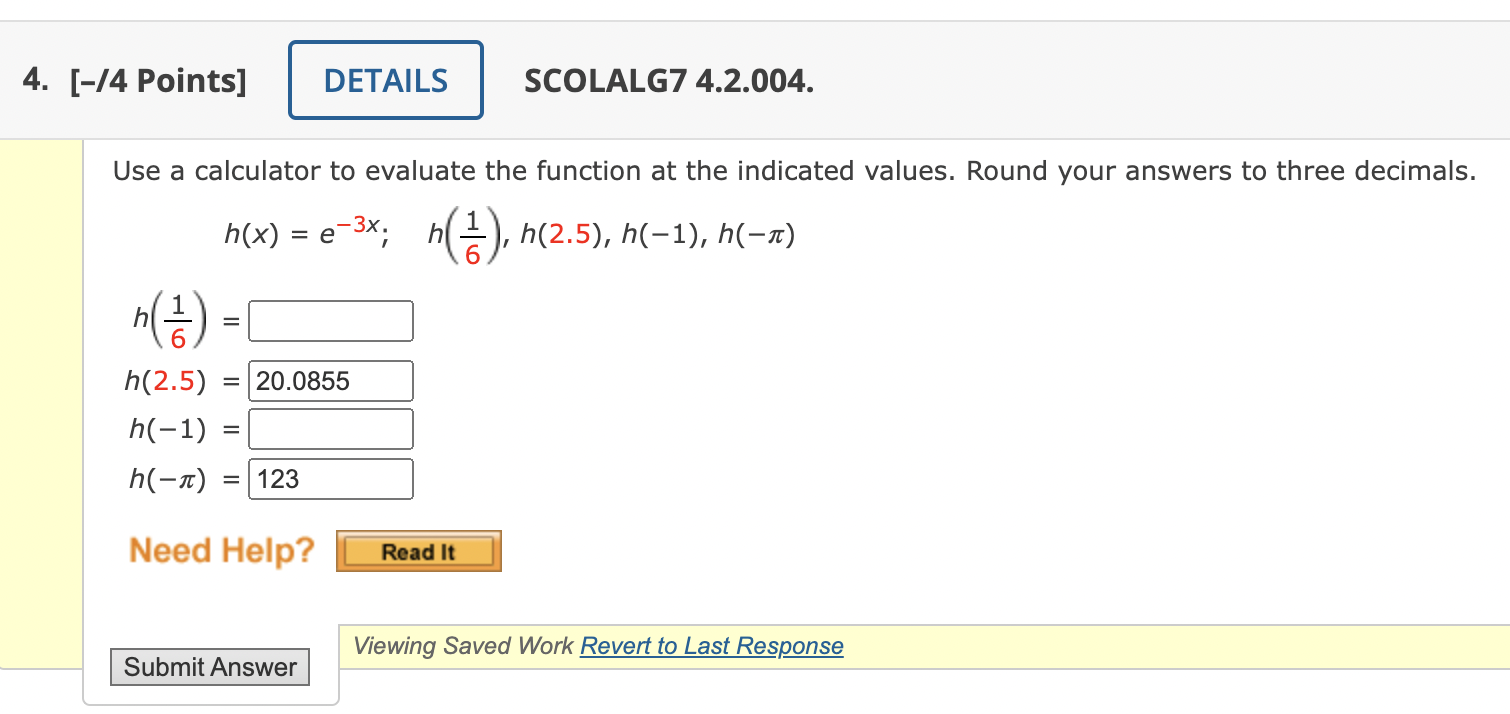The image size is (1510, 714).
Task: Select the h(2.5) answer box showing 20.0855
Action: [x=330, y=380]
